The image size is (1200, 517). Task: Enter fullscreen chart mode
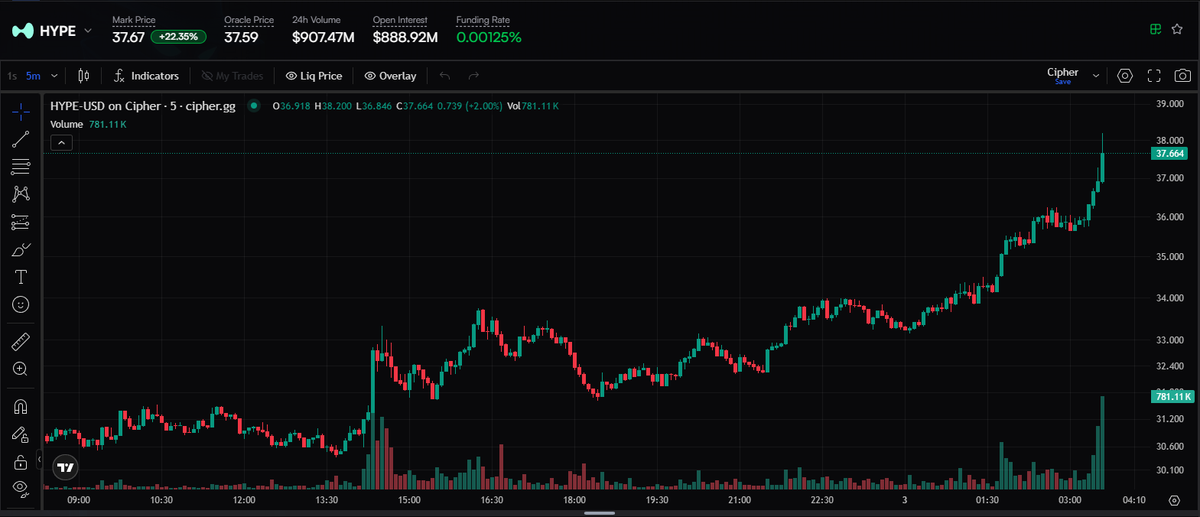(x=1153, y=76)
